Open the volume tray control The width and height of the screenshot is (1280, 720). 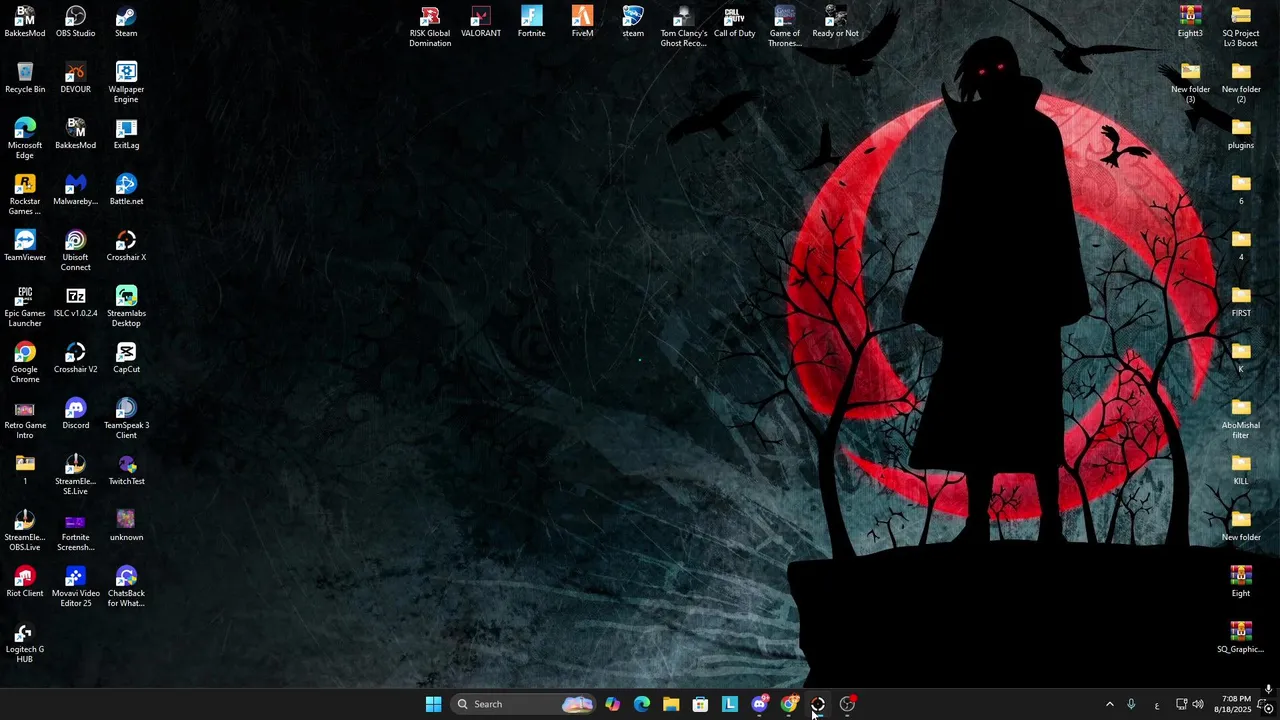click(x=1198, y=704)
